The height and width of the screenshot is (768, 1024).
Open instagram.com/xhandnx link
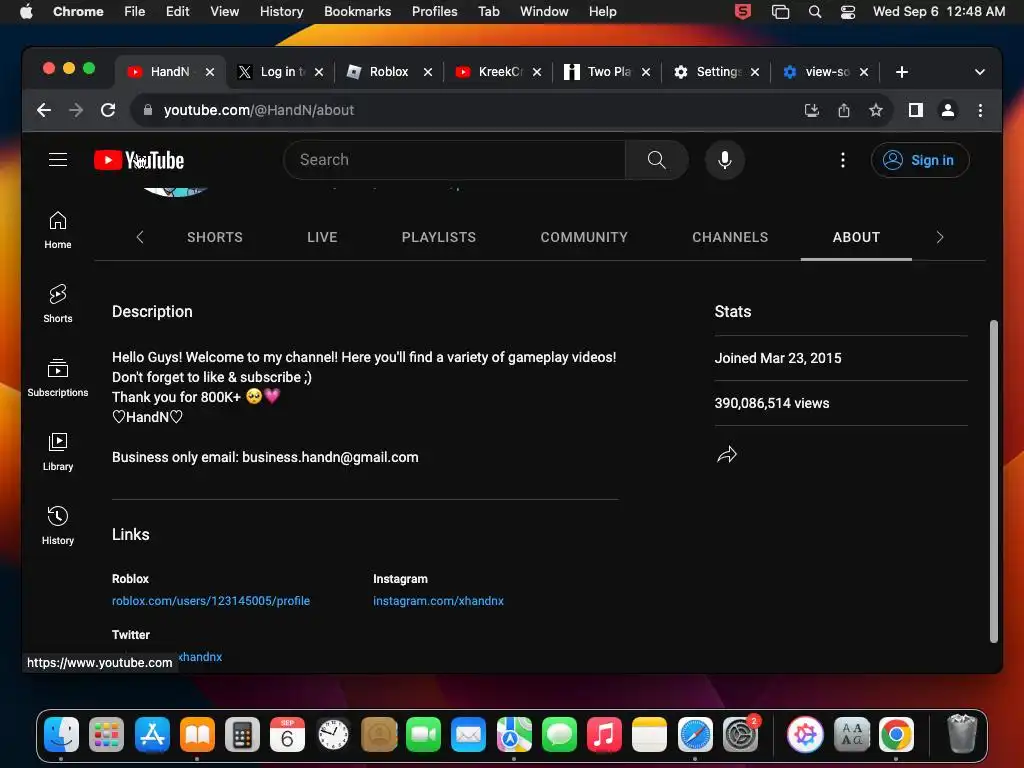[x=438, y=601]
